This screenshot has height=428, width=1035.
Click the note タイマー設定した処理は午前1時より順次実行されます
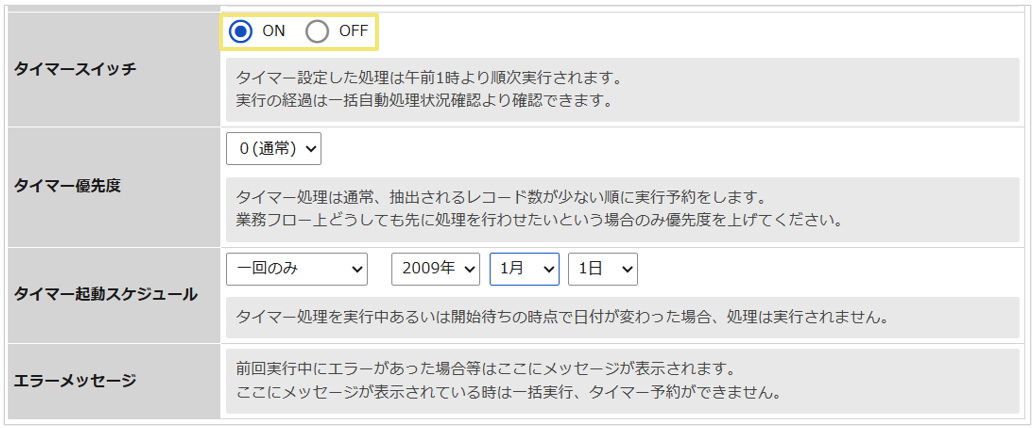point(429,79)
